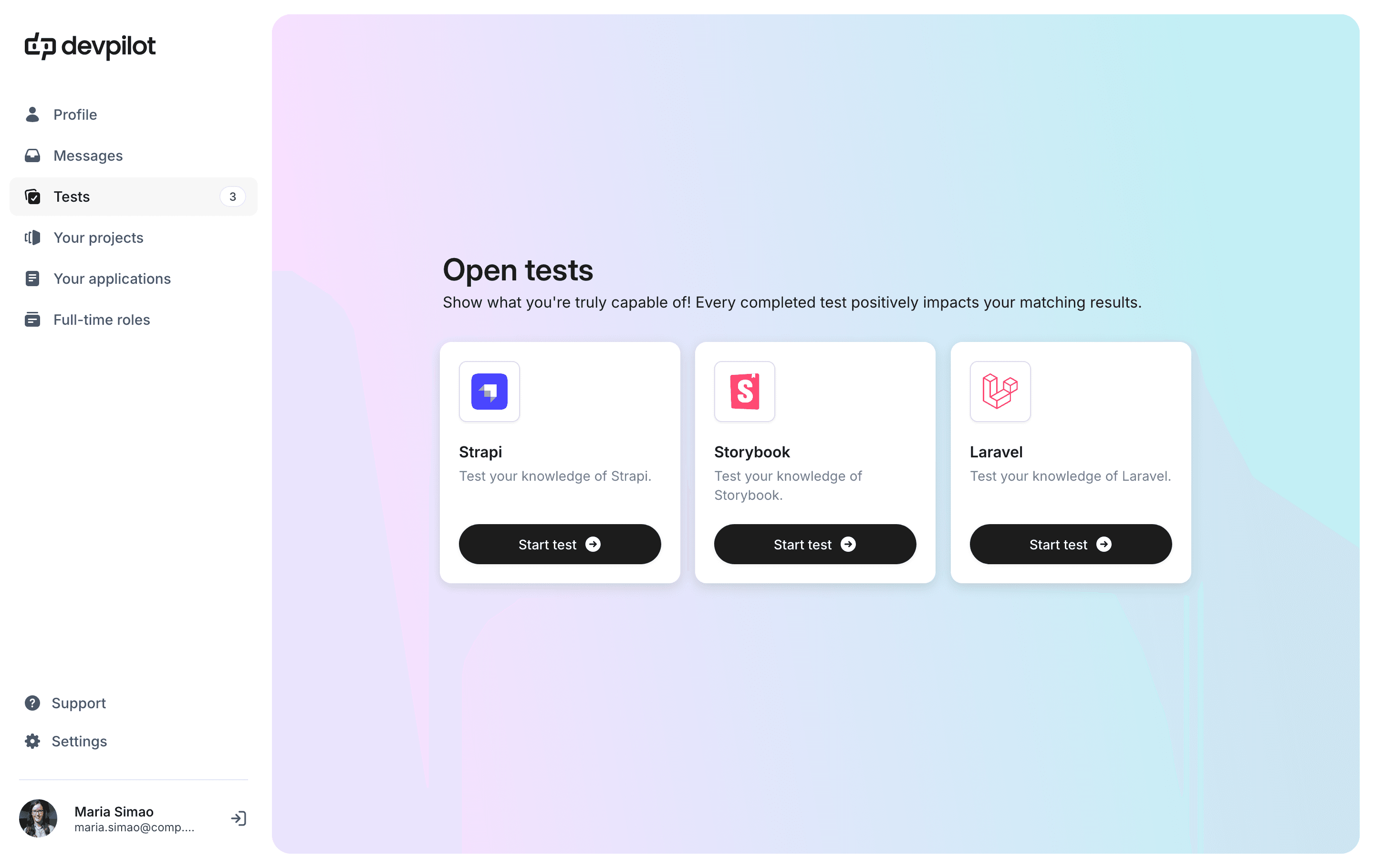1374x868 pixels.
Task: Click the Your Projects navigation icon
Action: tap(32, 237)
